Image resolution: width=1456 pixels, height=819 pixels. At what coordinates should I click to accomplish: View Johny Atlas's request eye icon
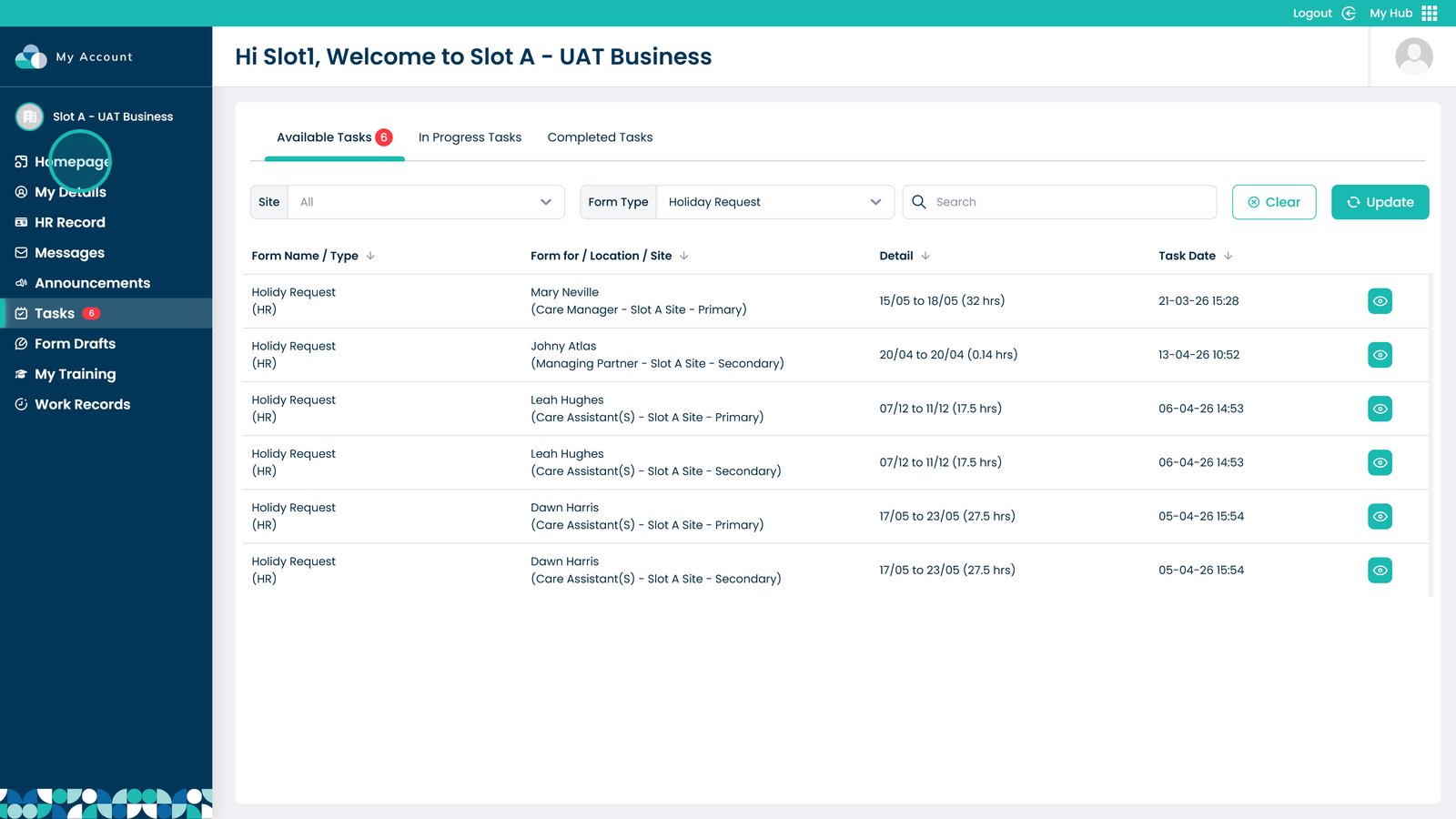point(1380,355)
